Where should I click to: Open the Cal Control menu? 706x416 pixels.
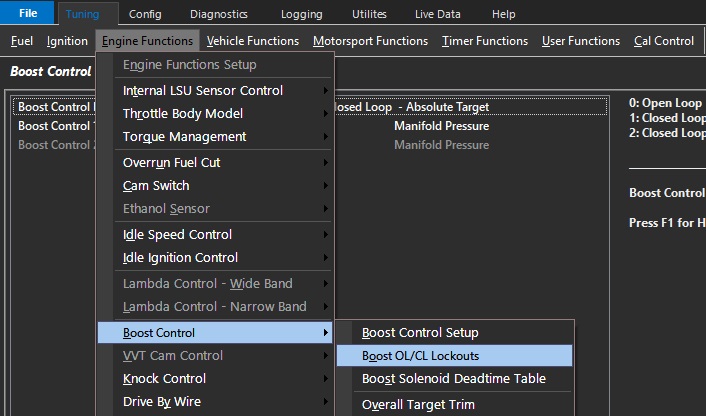pos(663,41)
